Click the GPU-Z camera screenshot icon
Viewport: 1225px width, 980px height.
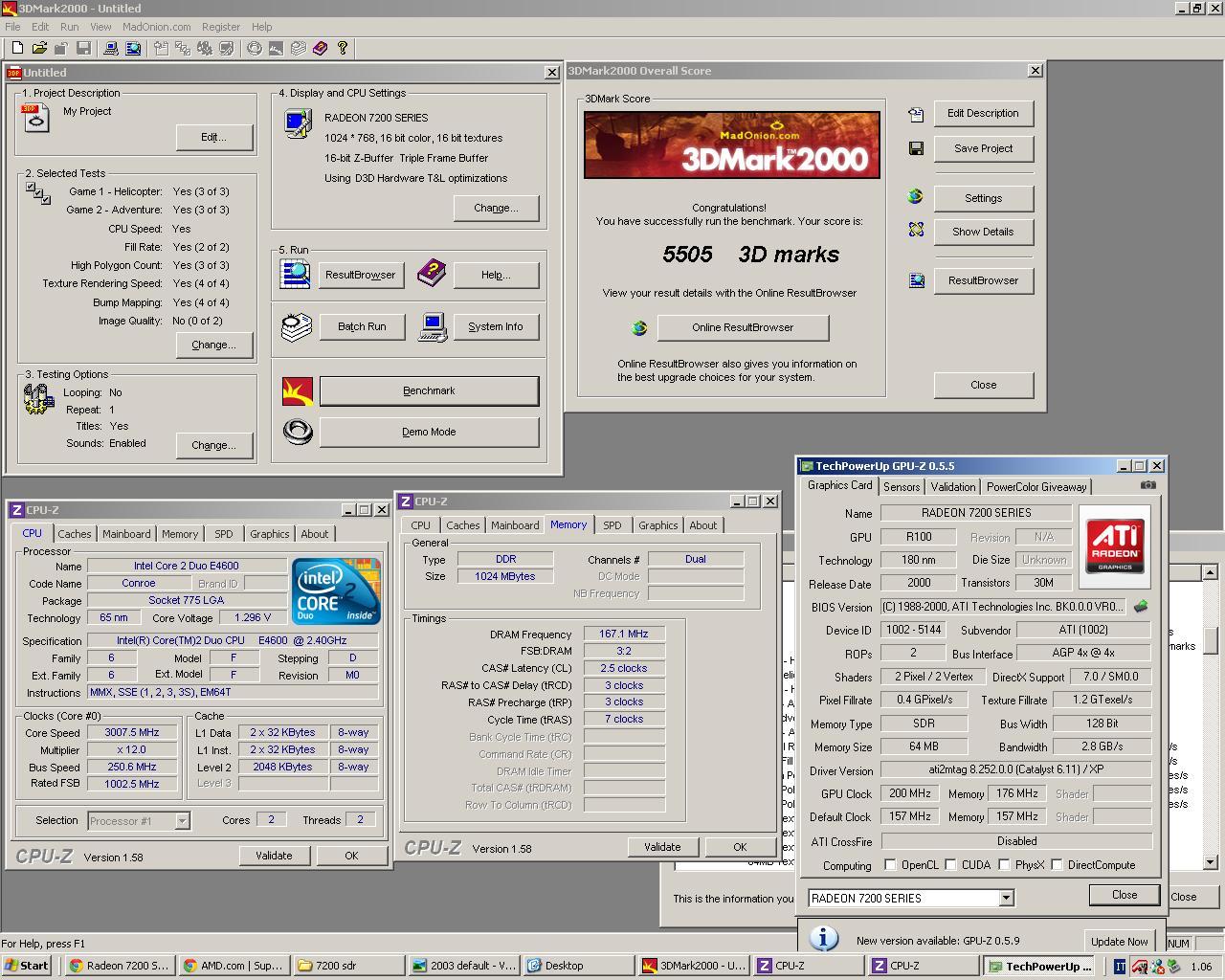click(x=1148, y=485)
